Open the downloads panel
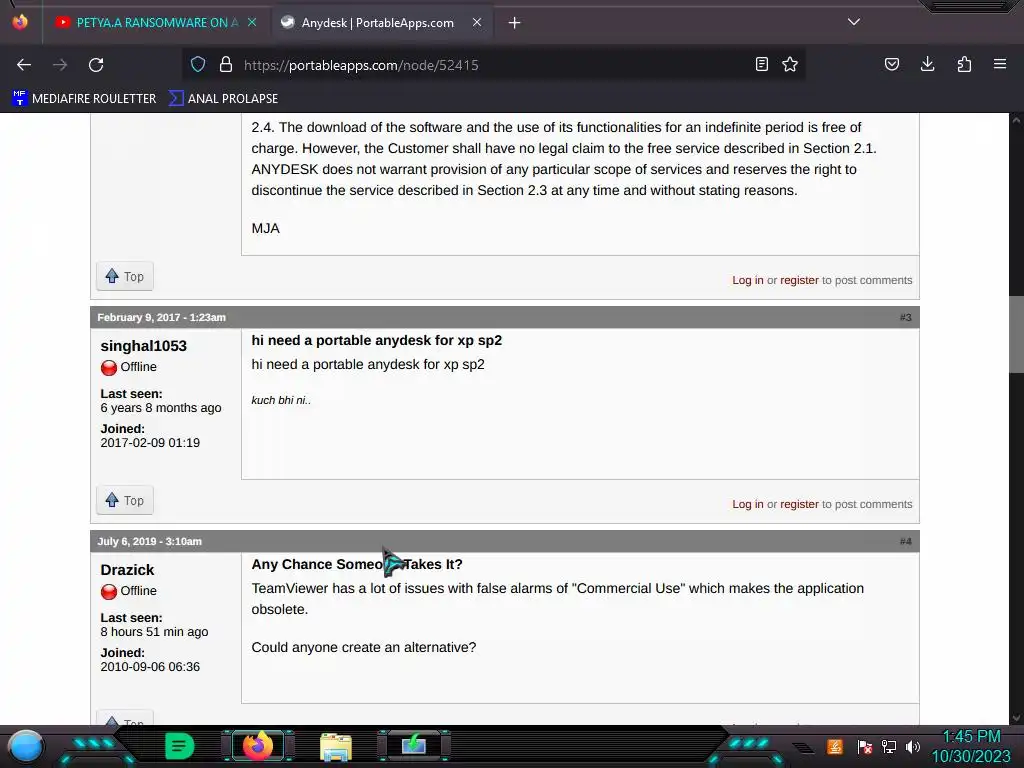Screen dimensions: 1024x768 click(x=927, y=64)
